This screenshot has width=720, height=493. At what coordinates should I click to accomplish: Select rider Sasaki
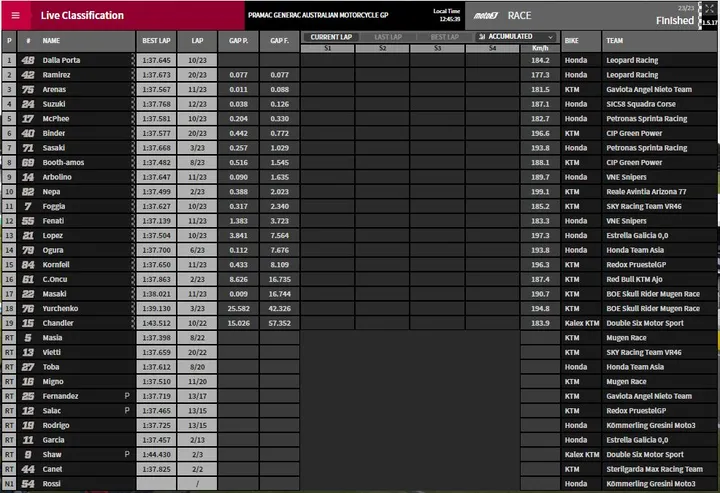(x=54, y=148)
